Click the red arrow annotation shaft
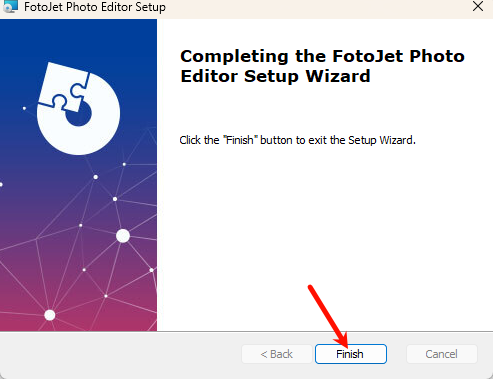Viewport: 493px width, 379px height. (x=325, y=312)
